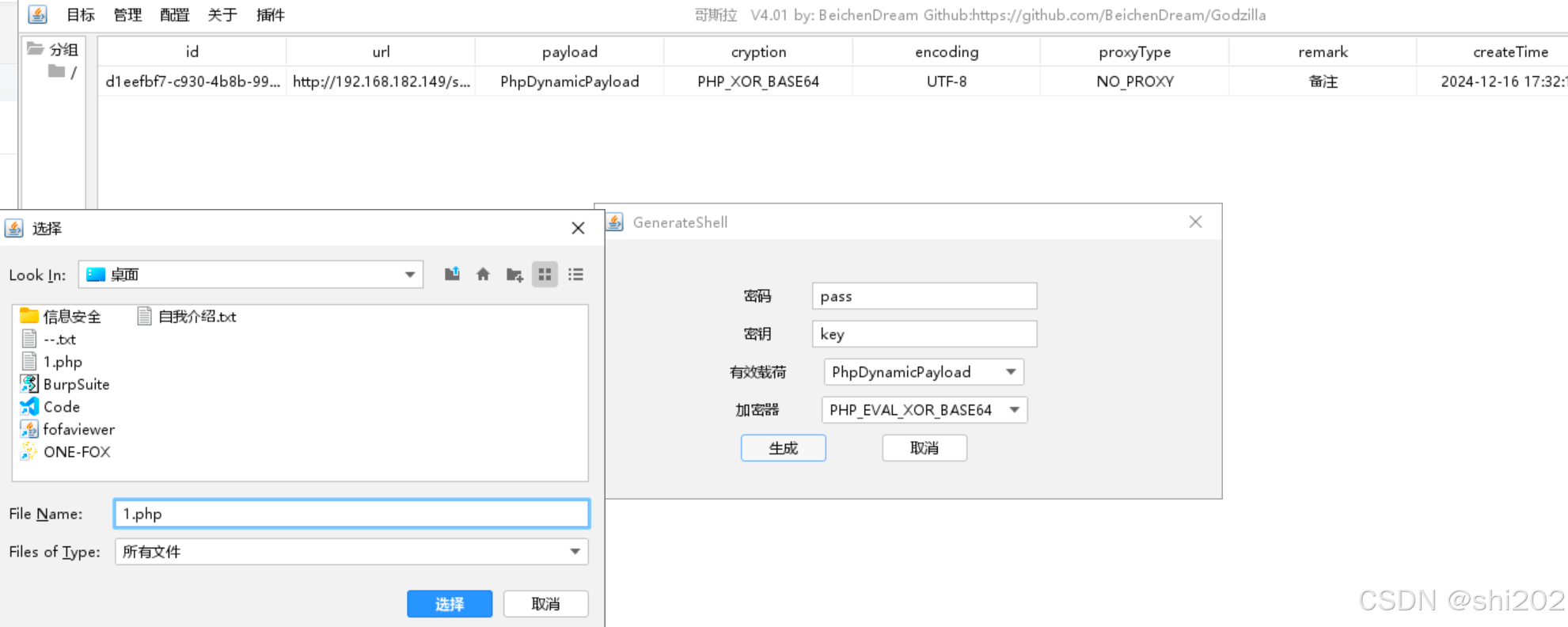Close the GenerateShell dialog

(1195, 222)
